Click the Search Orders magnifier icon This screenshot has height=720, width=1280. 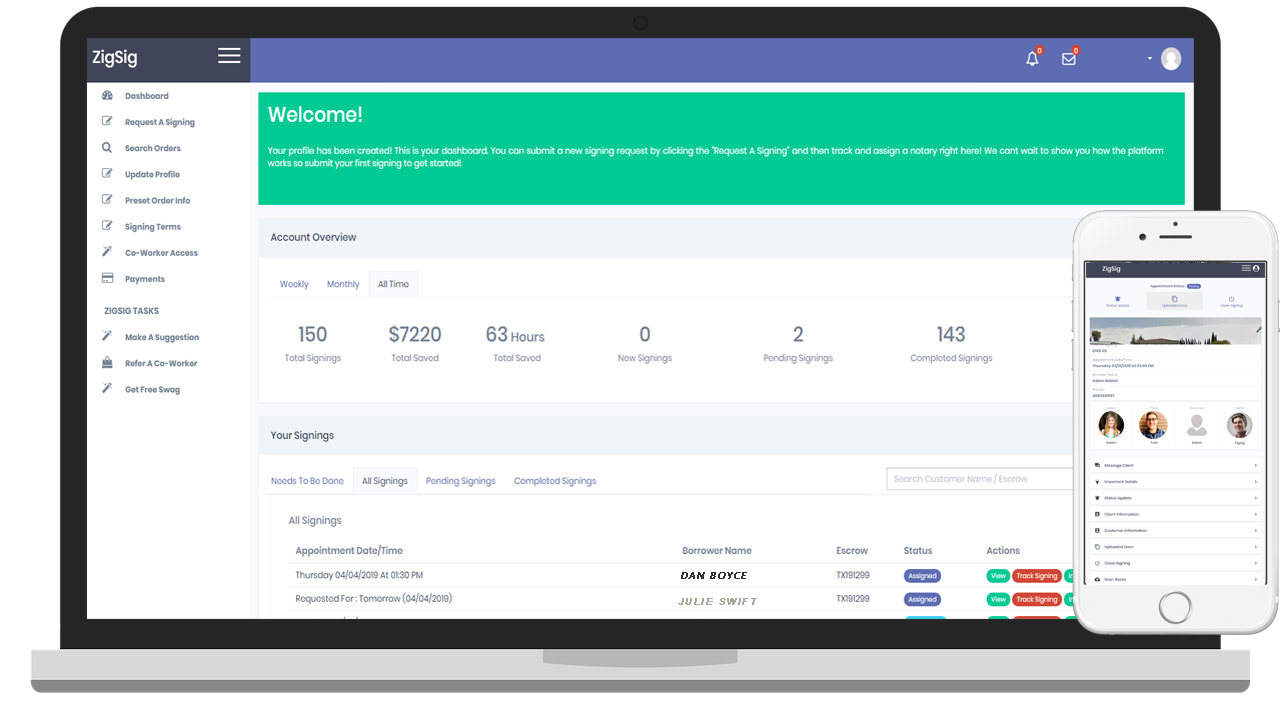(107, 148)
